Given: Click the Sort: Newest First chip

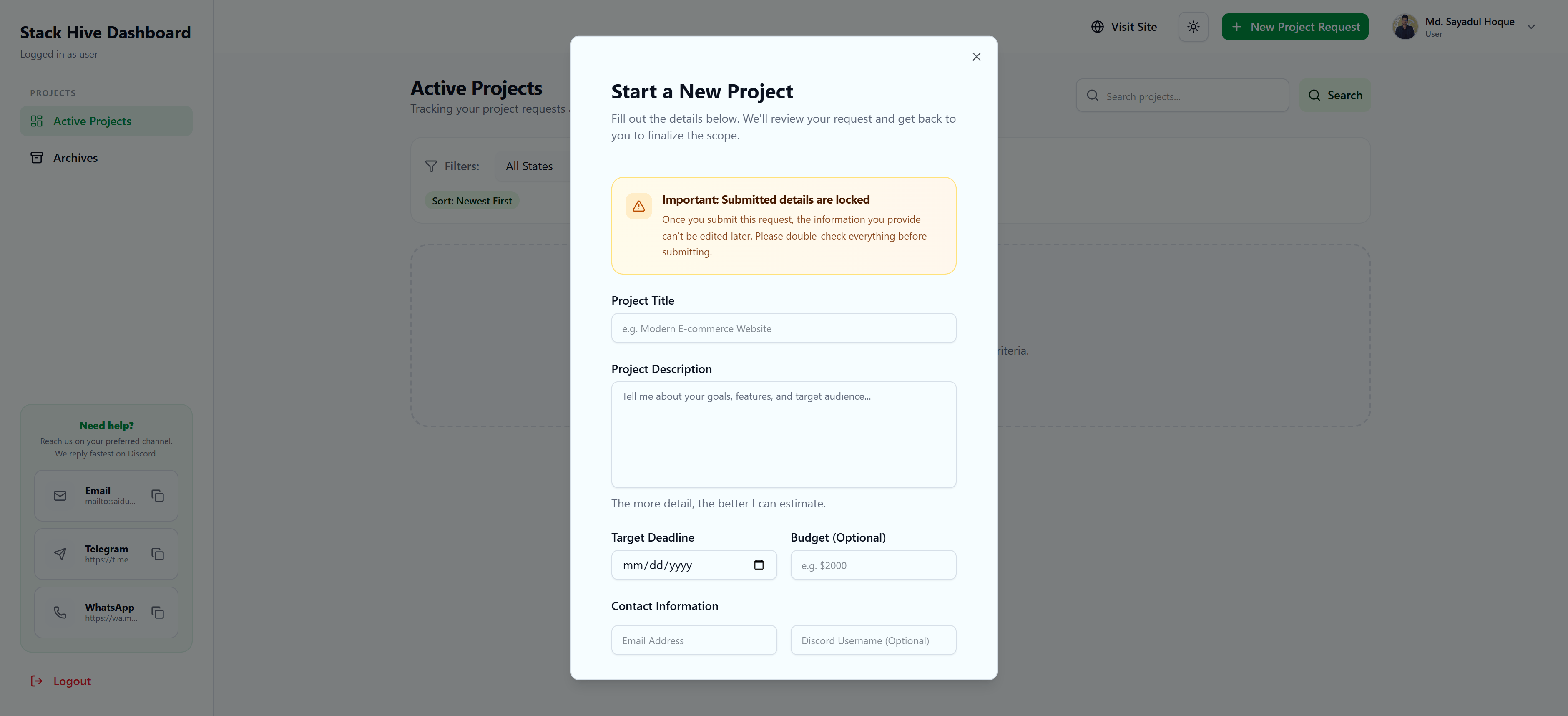Looking at the screenshot, I should (x=472, y=201).
